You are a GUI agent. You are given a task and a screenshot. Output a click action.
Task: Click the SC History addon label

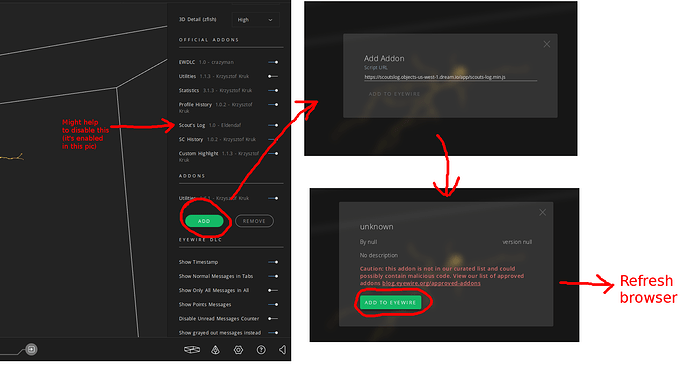pyautogui.click(x=191, y=139)
